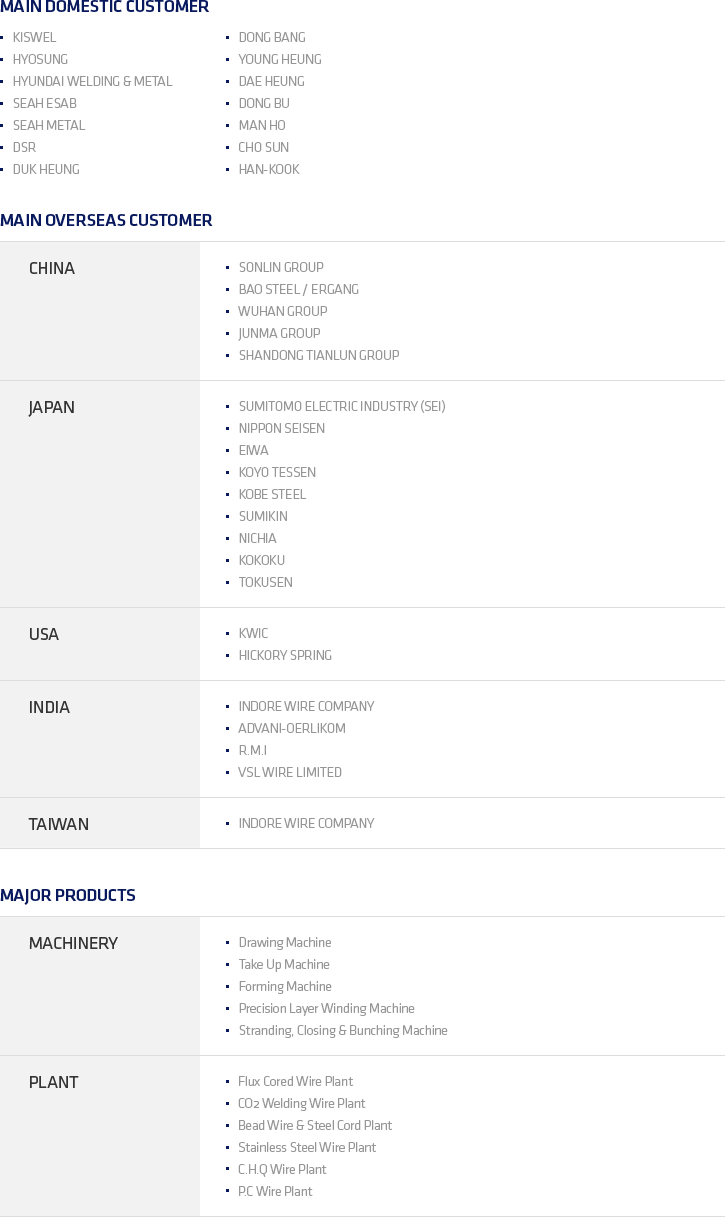Select Precision Layer Winding Machine item
Image resolution: width=725 pixels, height=1217 pixels.
326,1008
